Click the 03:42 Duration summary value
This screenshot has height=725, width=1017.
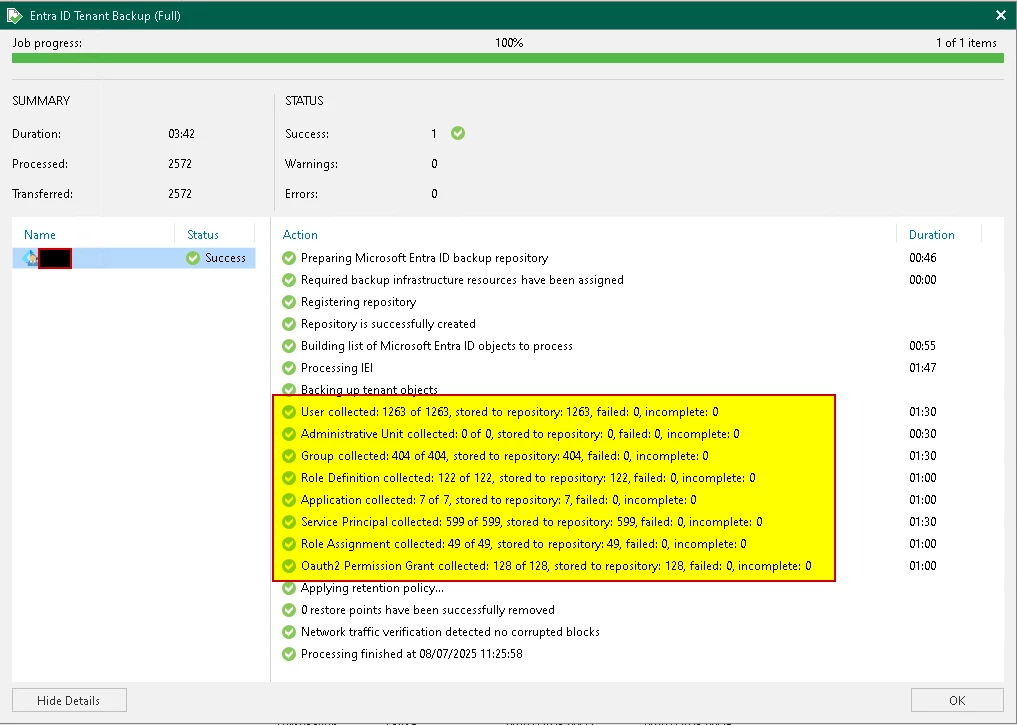181,134
